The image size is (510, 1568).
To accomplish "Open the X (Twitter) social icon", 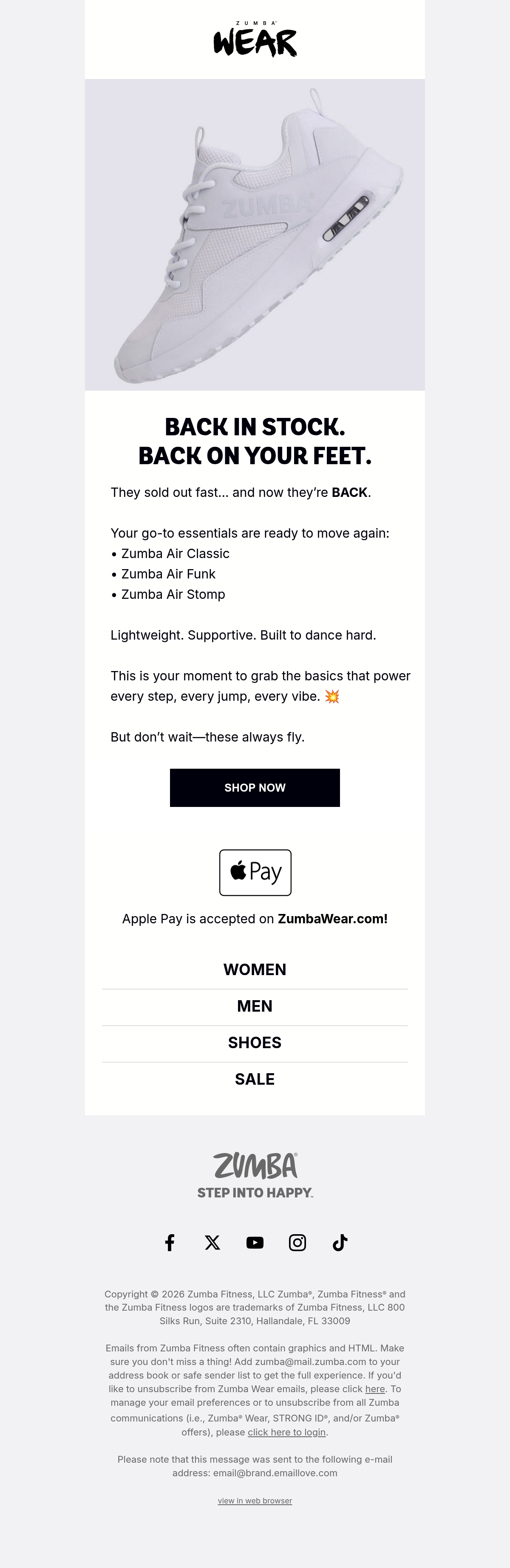I will (x=212, y=1242).
